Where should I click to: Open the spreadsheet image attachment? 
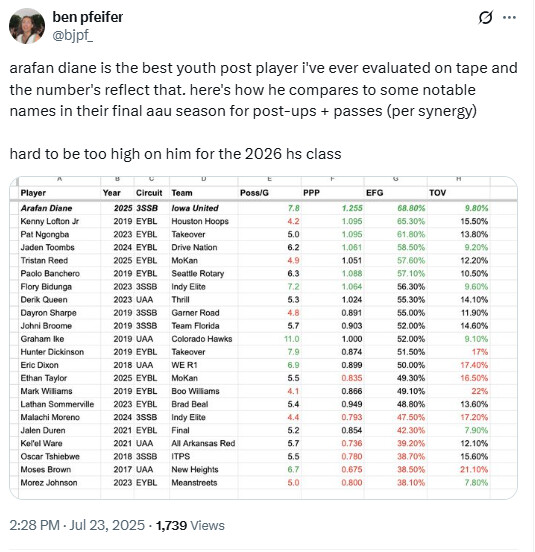click(263, 338)
